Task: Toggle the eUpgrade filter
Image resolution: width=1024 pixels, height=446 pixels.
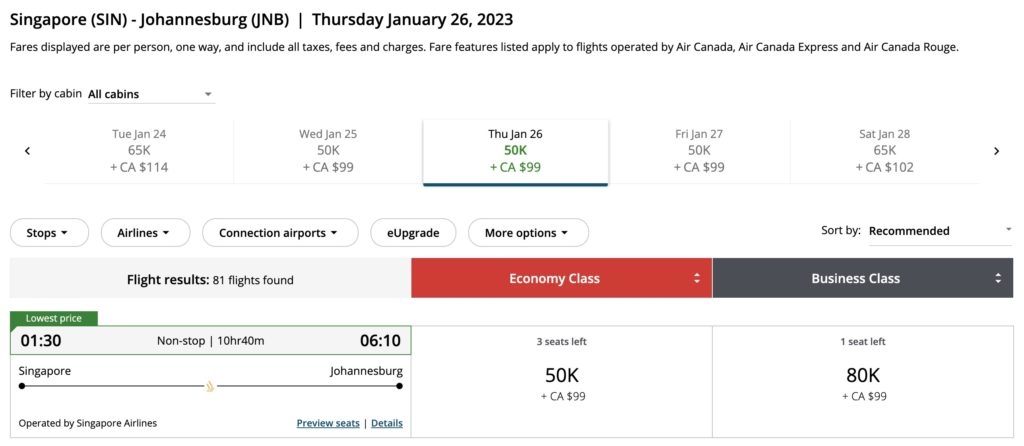Action: (x=413, y=233)
